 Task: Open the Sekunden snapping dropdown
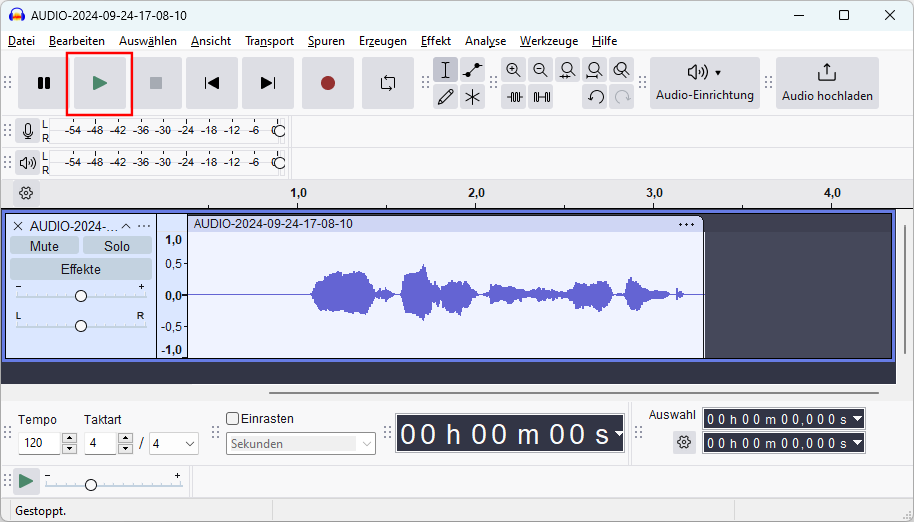click(x=301, y=443)
